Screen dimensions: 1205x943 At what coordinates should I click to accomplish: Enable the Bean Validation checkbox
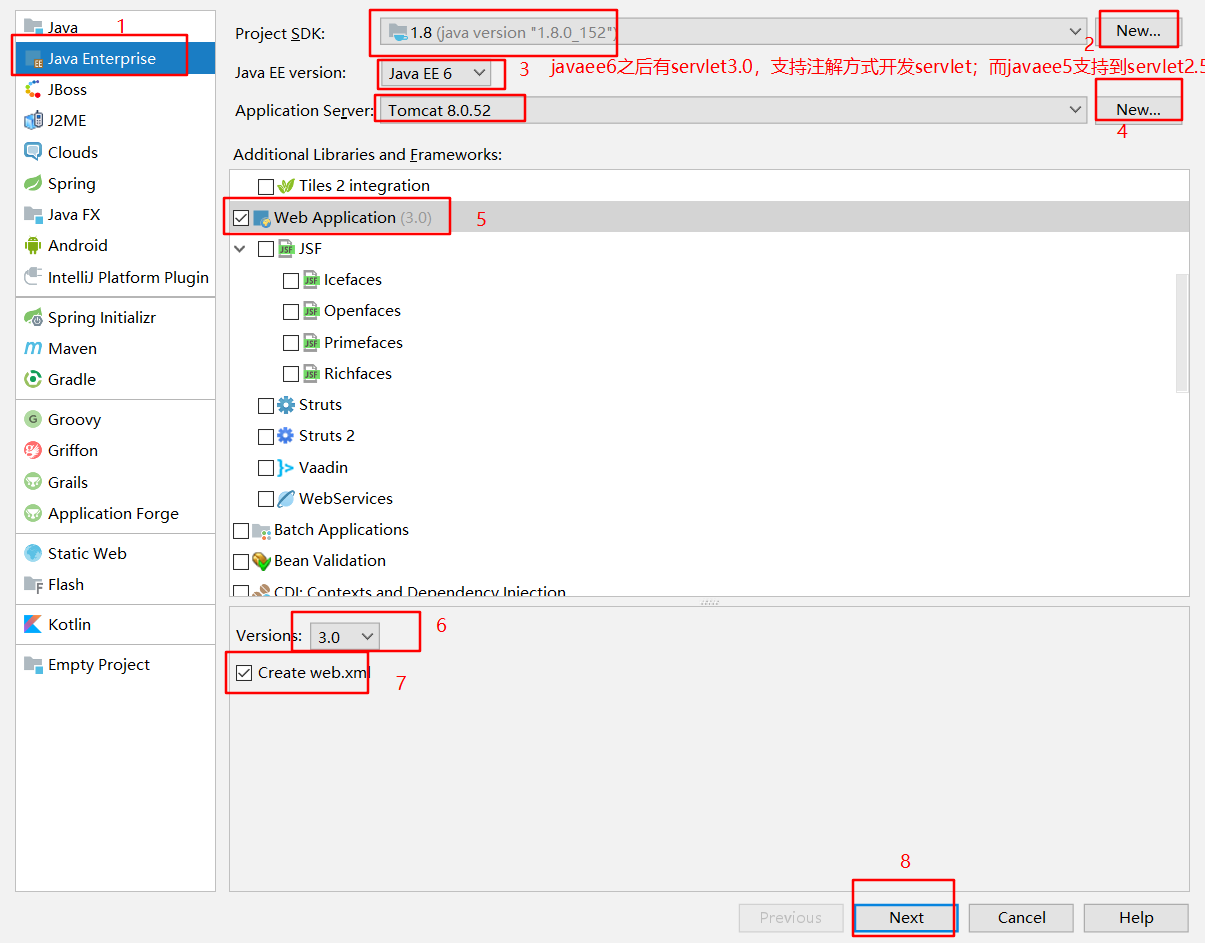tap(241, 562)
